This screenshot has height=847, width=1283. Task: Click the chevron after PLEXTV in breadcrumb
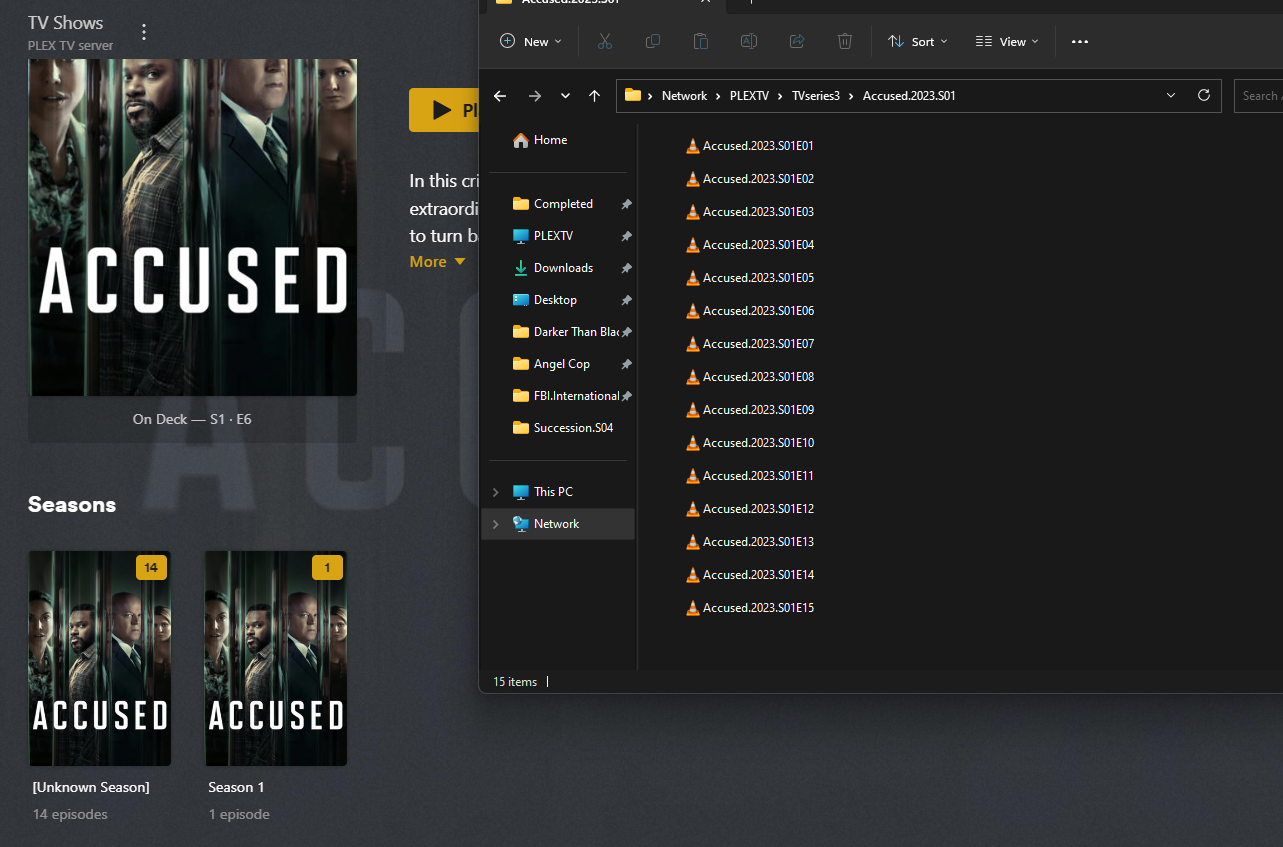click(x=781, y=96)
